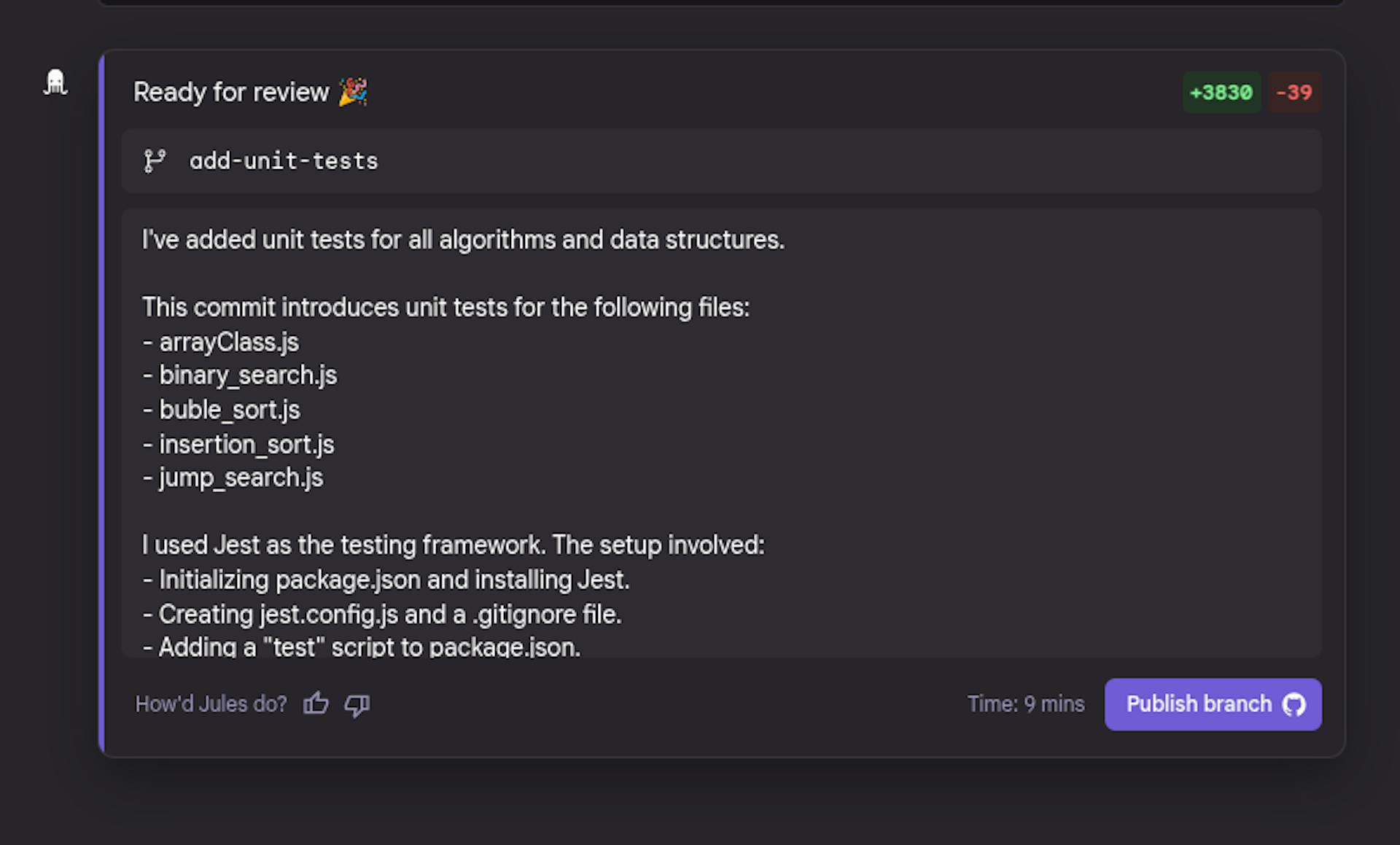
Task: Click the "Time: 9 mins" label
Action: [1025, 704]
